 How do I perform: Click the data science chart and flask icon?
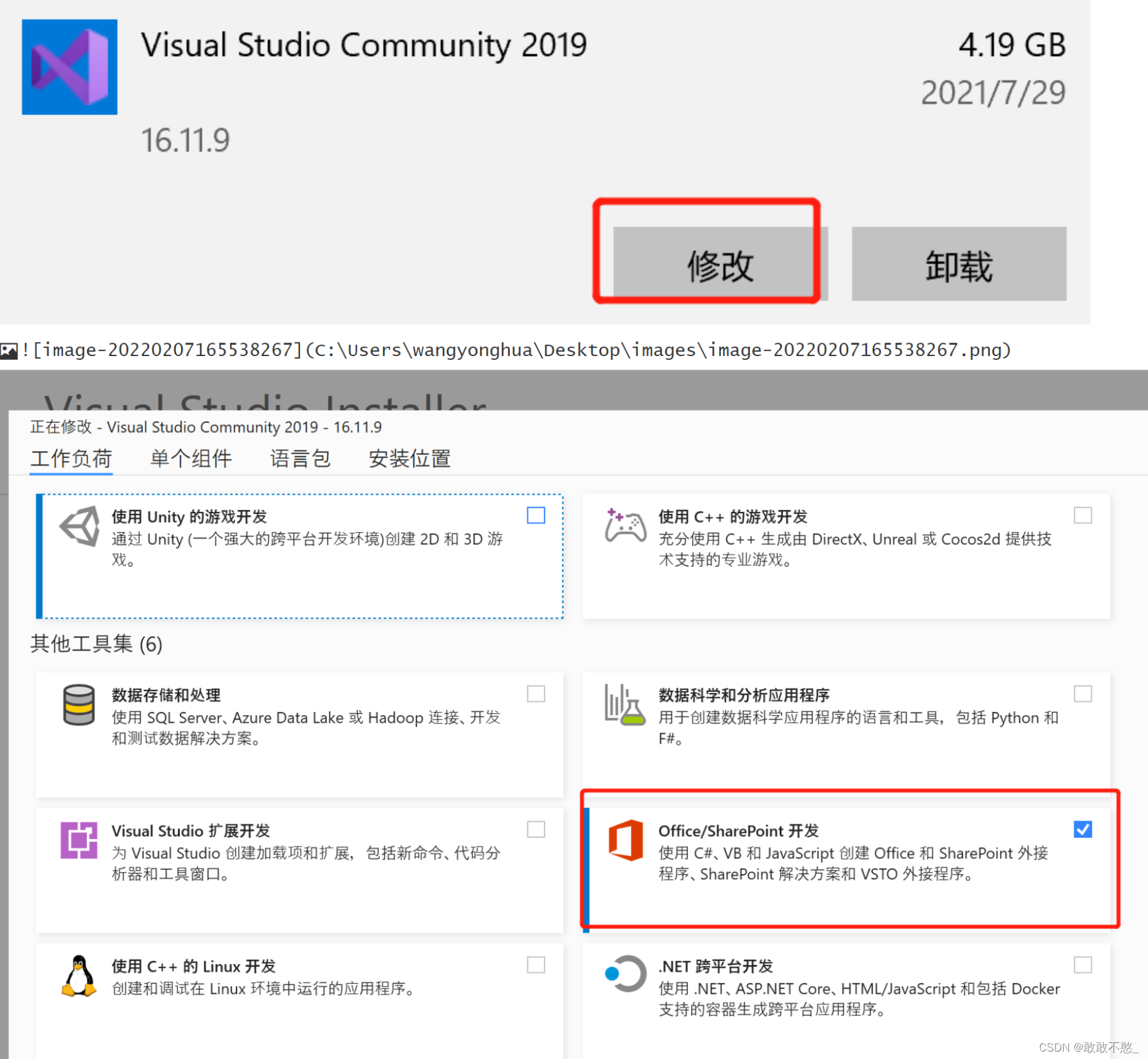(x=625, y=704)
